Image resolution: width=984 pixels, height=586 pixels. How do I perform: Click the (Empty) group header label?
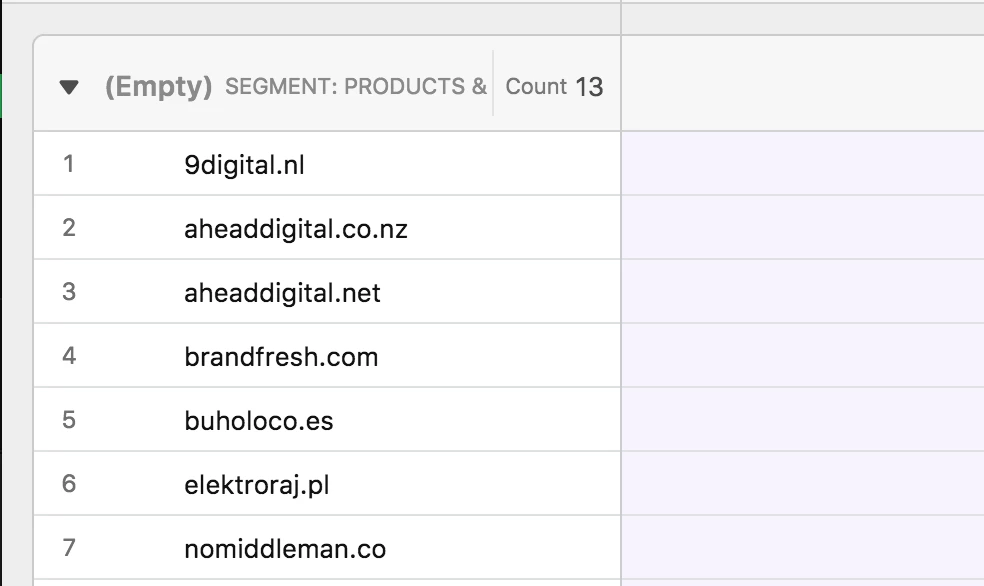(x=158, y=87)
